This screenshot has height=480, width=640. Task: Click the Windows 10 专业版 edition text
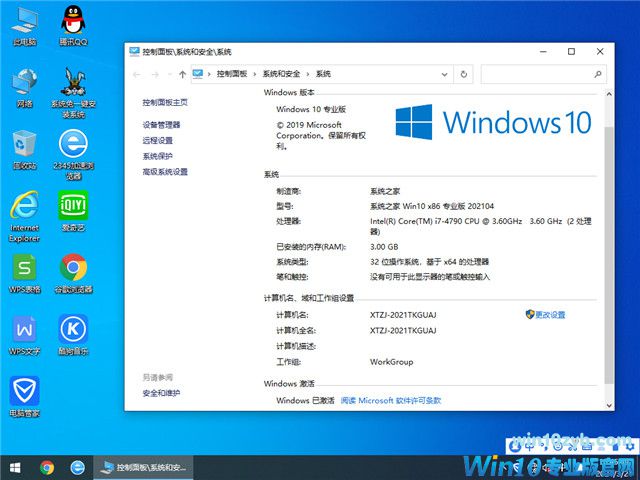(x=311, y=109)
